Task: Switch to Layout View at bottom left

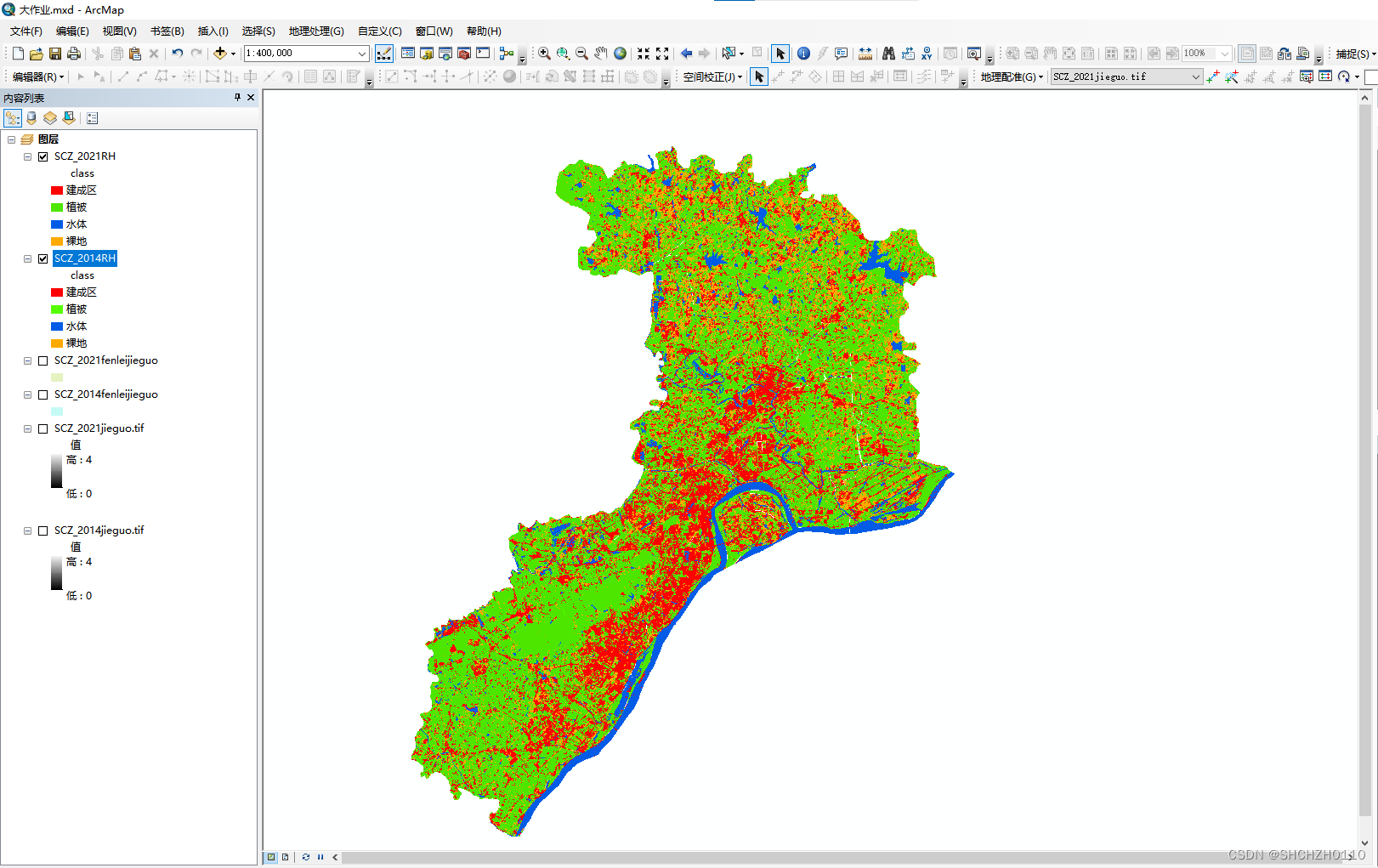Action: click(x=285, y=857)
